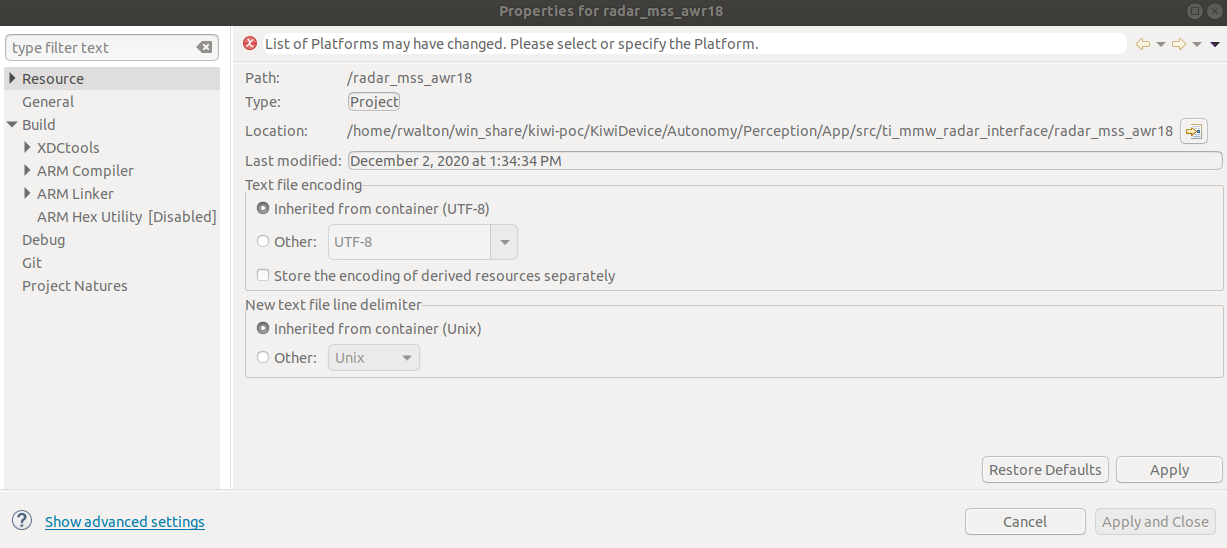Click the red error icon in message bar

pos(250,44)
